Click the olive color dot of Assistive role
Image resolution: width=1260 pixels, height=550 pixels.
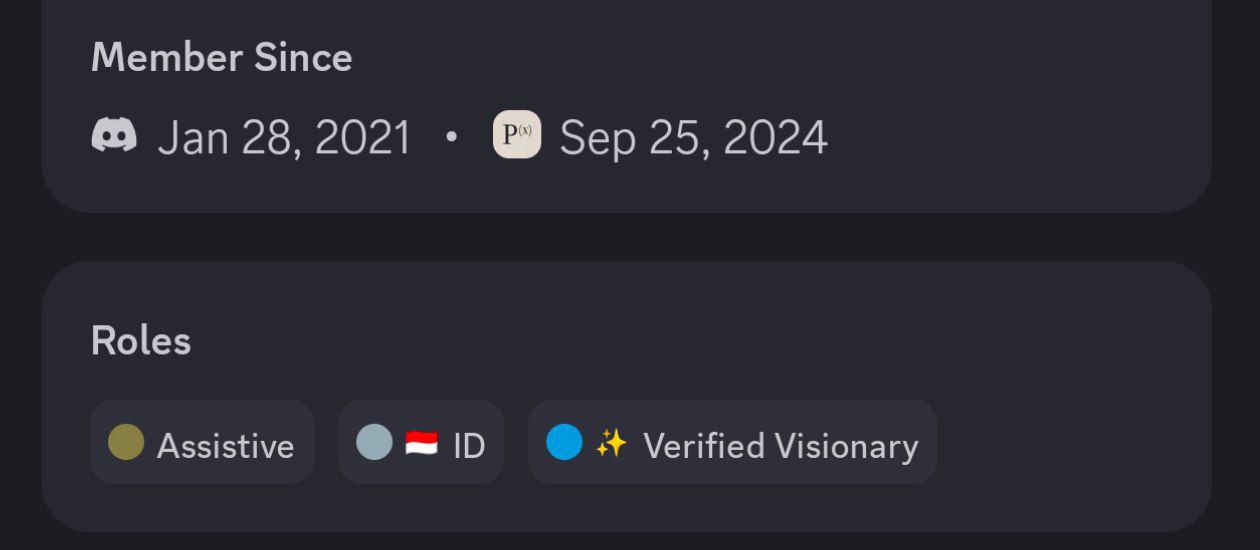tap(126, 442)
